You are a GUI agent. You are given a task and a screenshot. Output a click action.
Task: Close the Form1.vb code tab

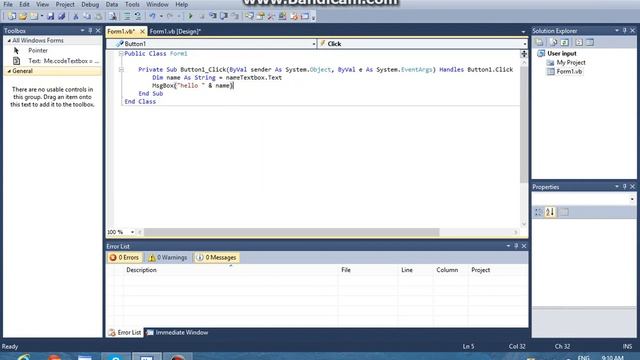click(x=142, y=31)
